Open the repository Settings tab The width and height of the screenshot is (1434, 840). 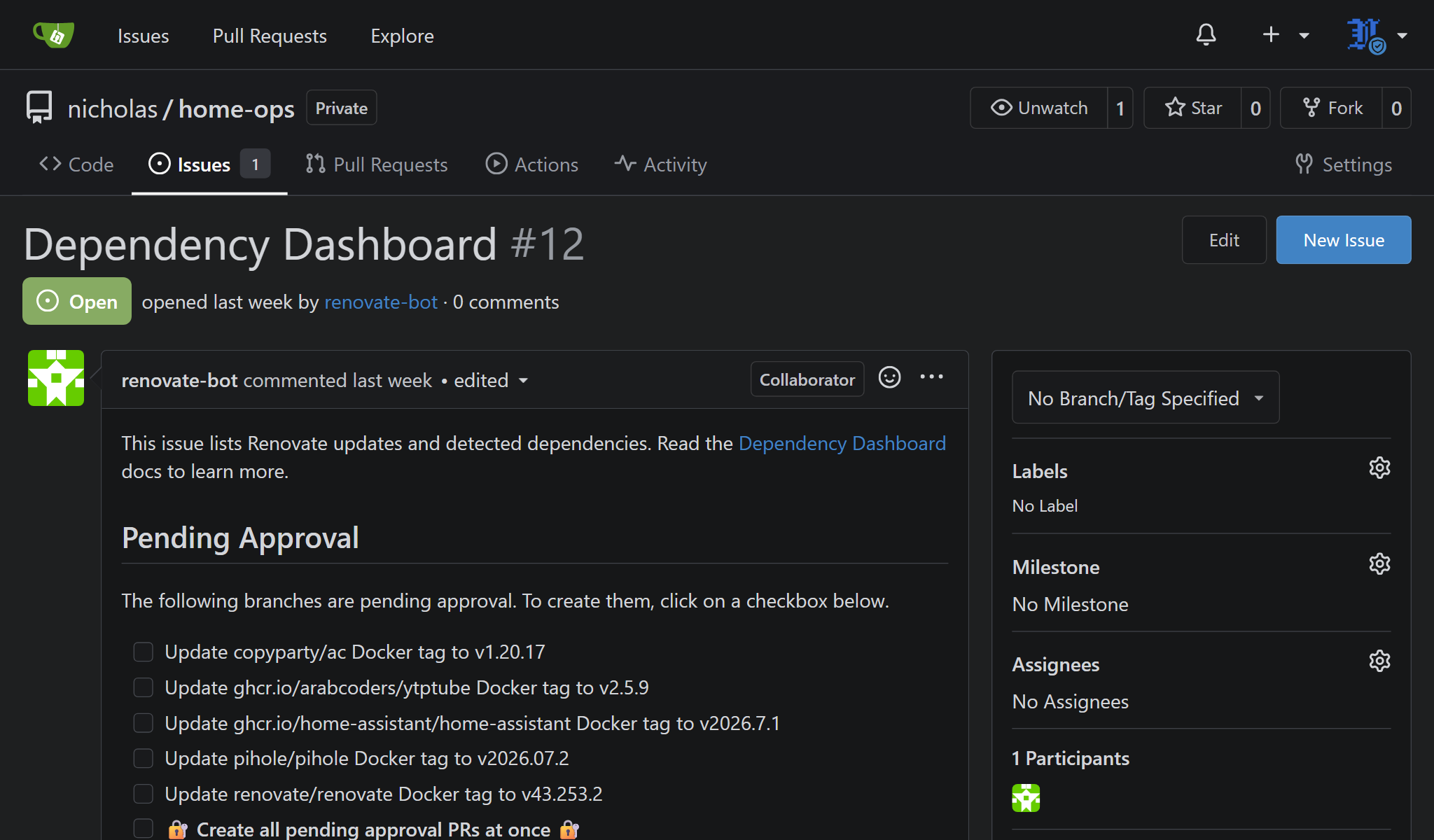tap(1343, 164)
